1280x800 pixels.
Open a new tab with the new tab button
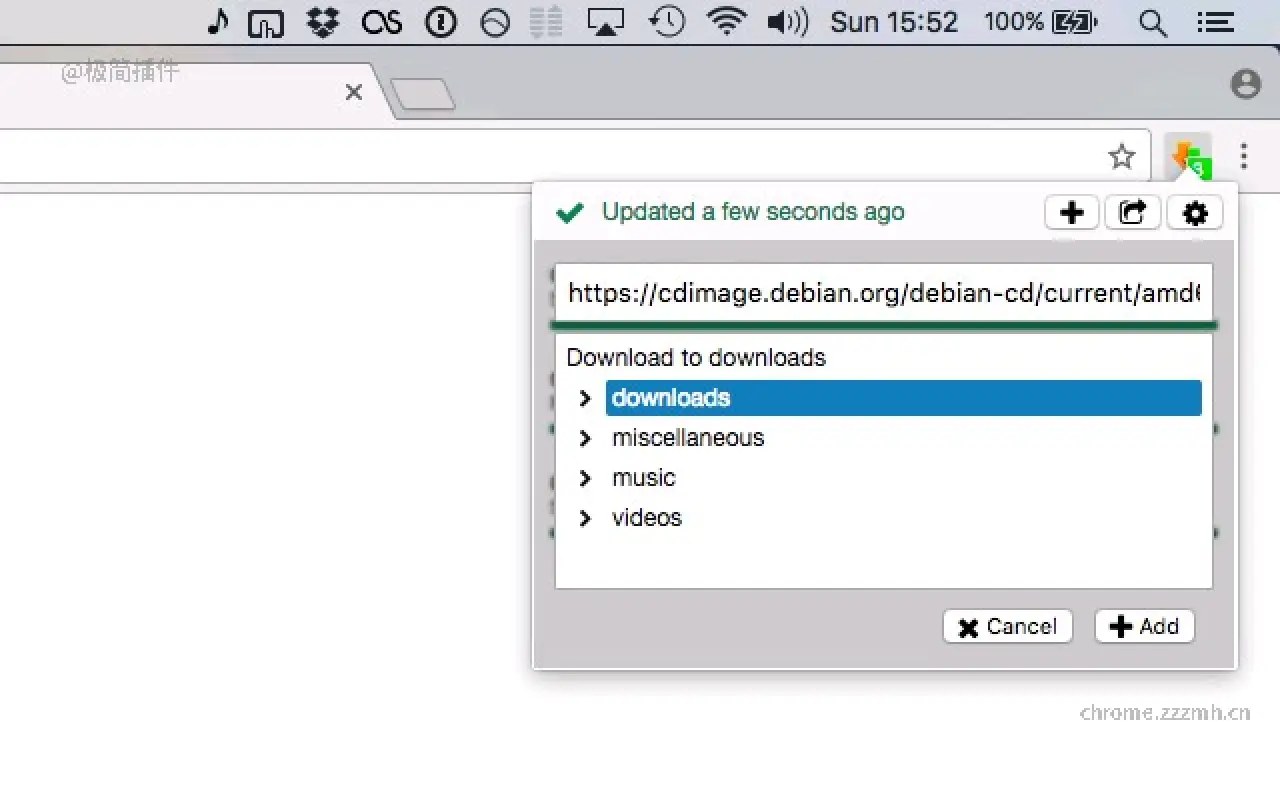pos(424,92)
